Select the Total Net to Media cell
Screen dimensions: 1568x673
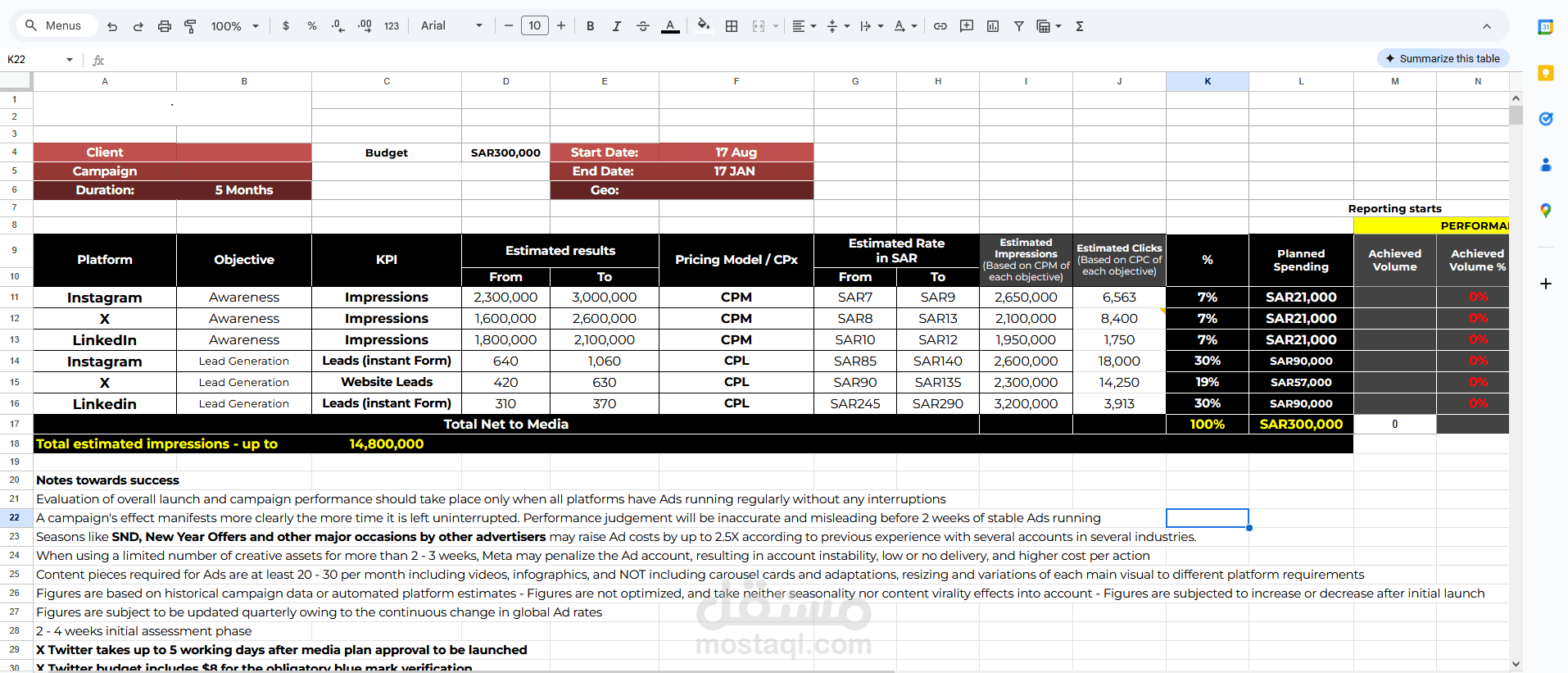pyautogui.click(x=505, y=425)
